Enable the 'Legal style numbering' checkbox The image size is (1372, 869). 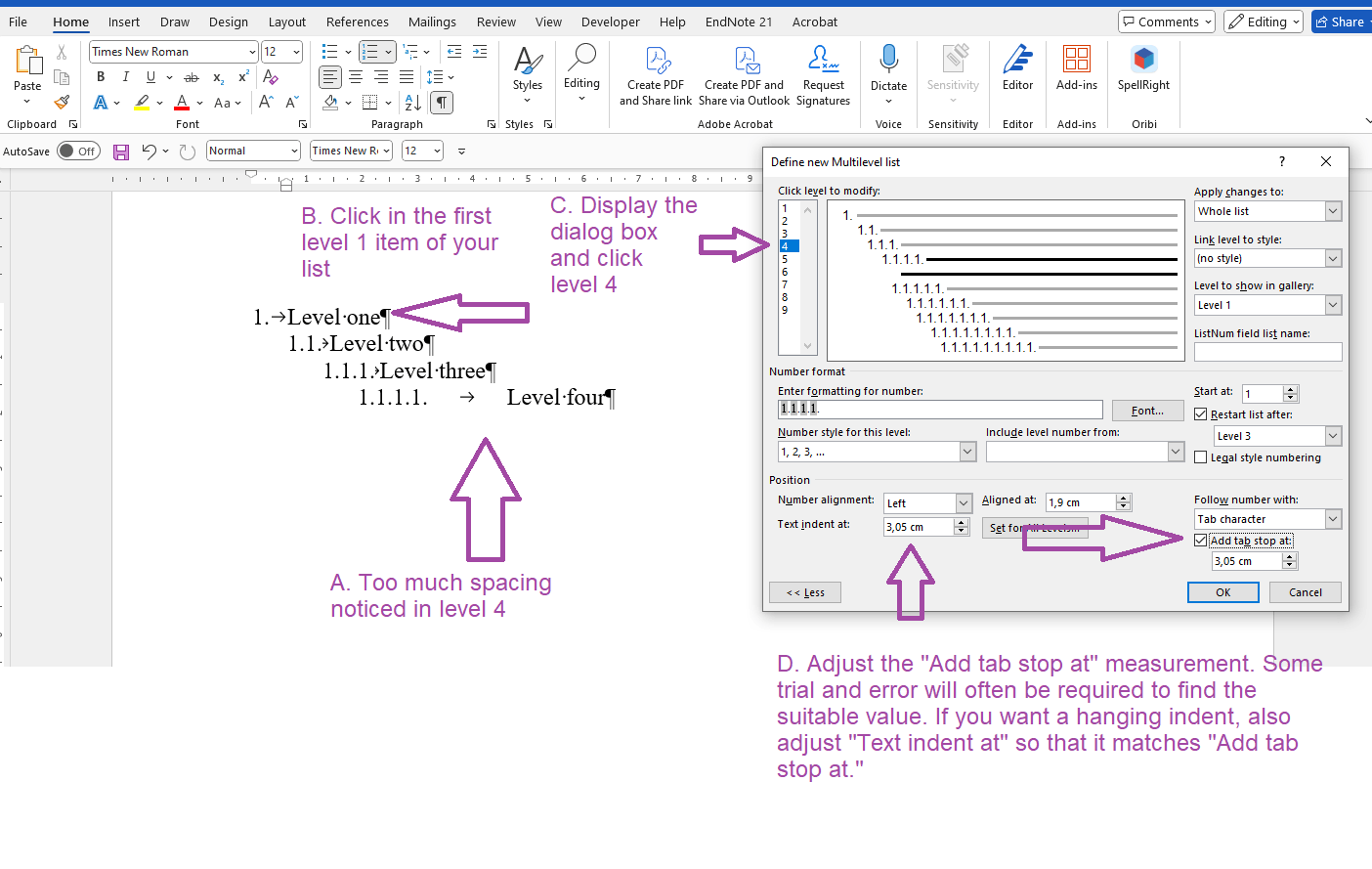coord(1201,457)
